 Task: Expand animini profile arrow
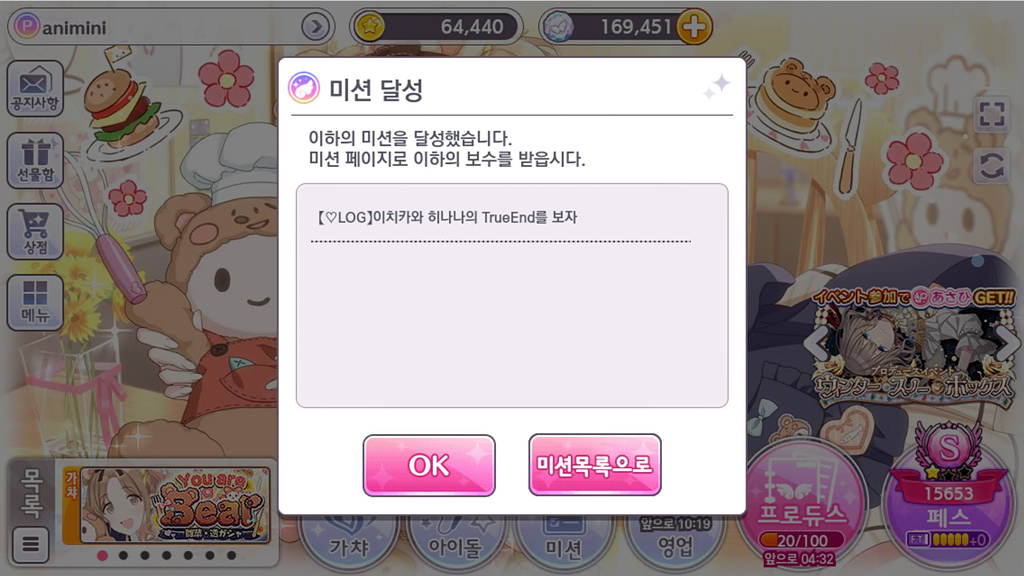click(x=315, y=27)
